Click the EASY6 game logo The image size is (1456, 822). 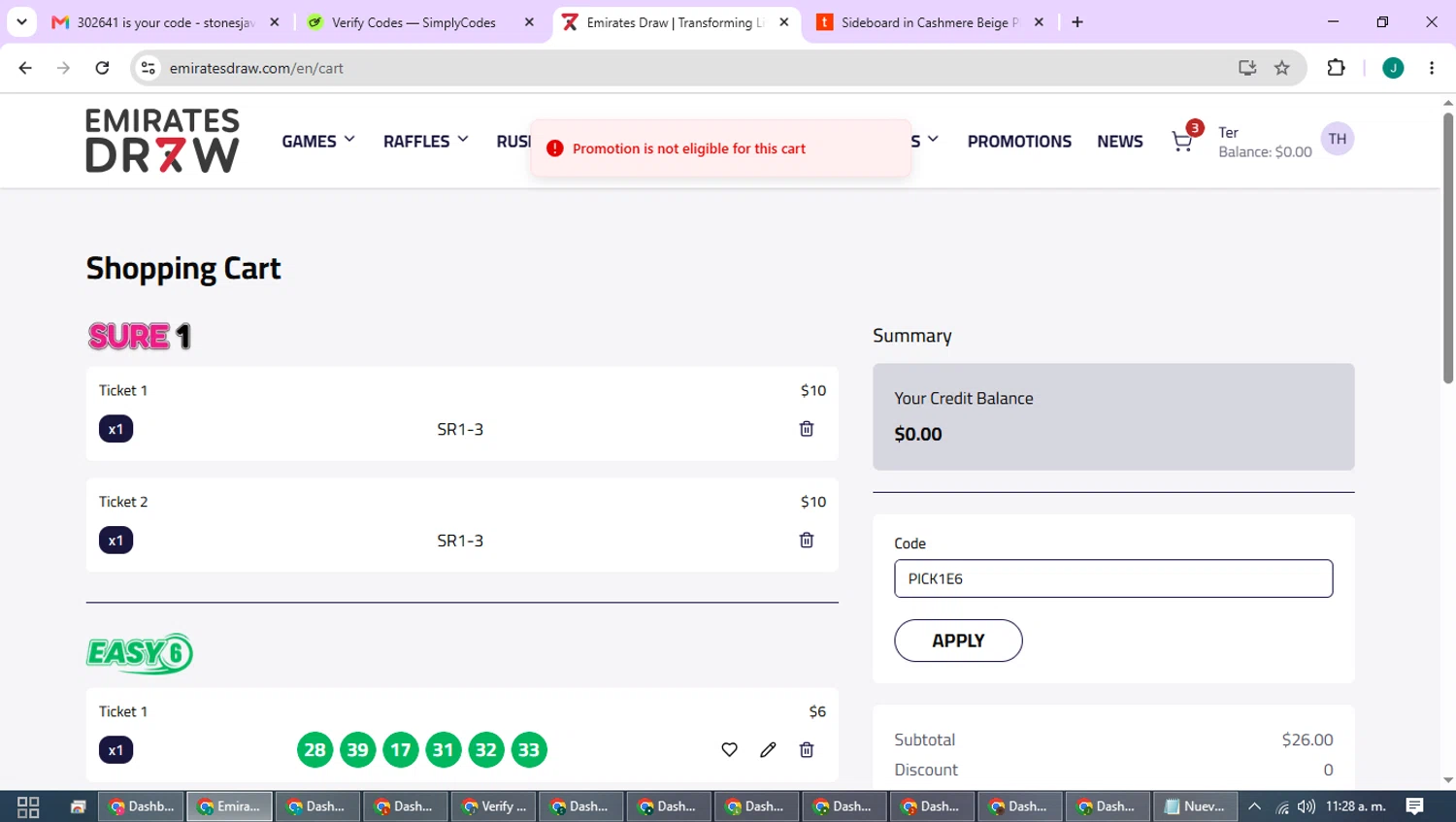tap(140, 653)
